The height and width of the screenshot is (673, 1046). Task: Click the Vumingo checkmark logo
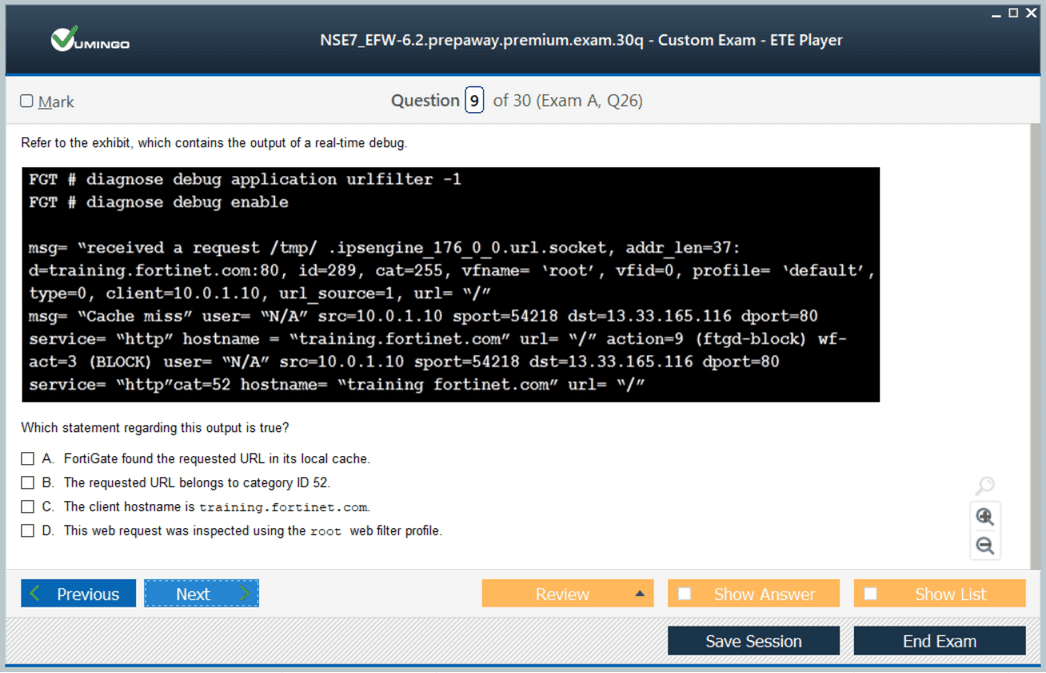pos(89,40)
